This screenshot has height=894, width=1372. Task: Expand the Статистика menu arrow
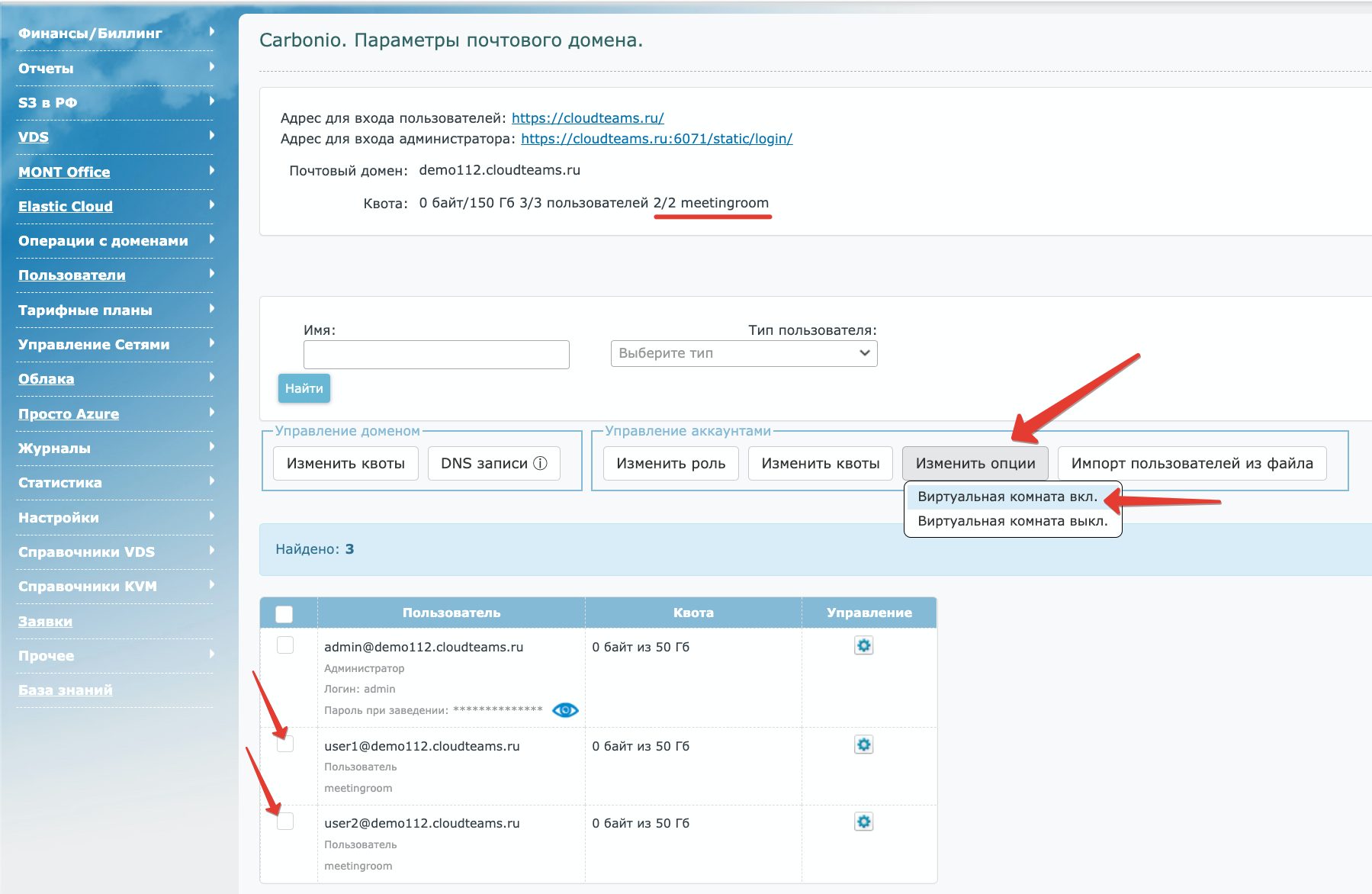(211, 481)
